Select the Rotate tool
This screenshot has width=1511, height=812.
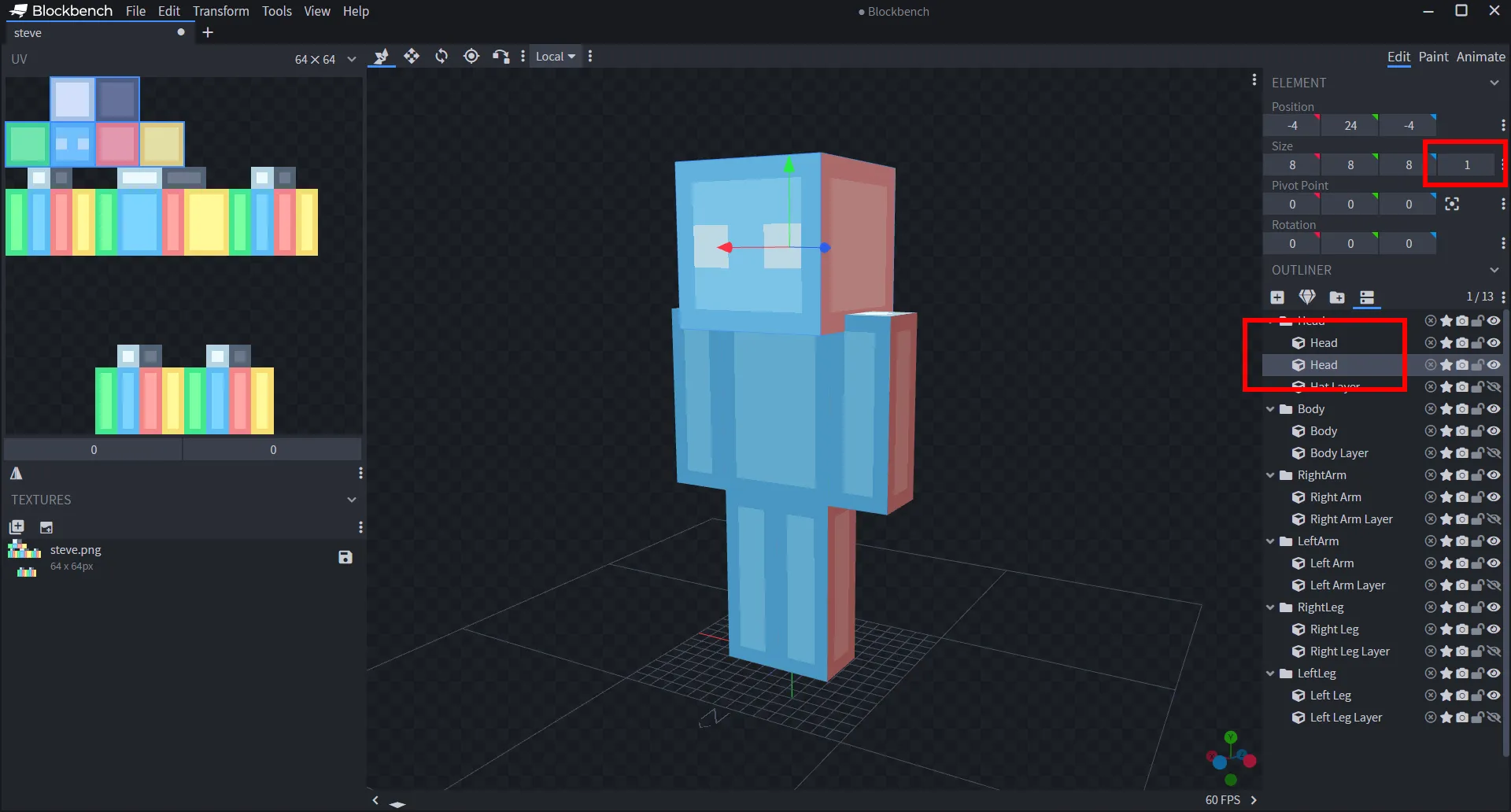click(x=442, y=56)
